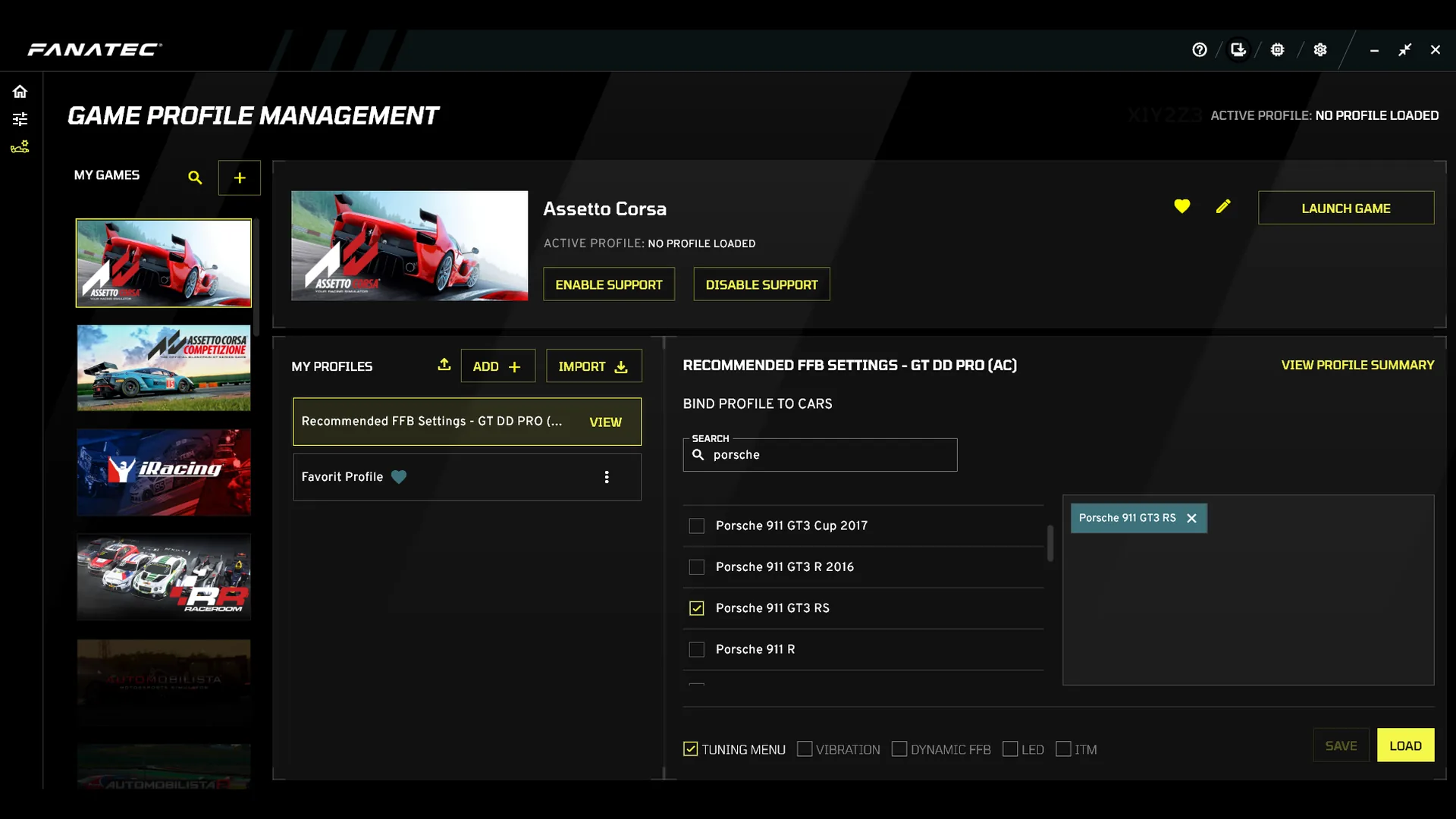Enable the Dynamic FFB checkbox
This screenshot has height=819, width=1456.
tap(899, 749)
